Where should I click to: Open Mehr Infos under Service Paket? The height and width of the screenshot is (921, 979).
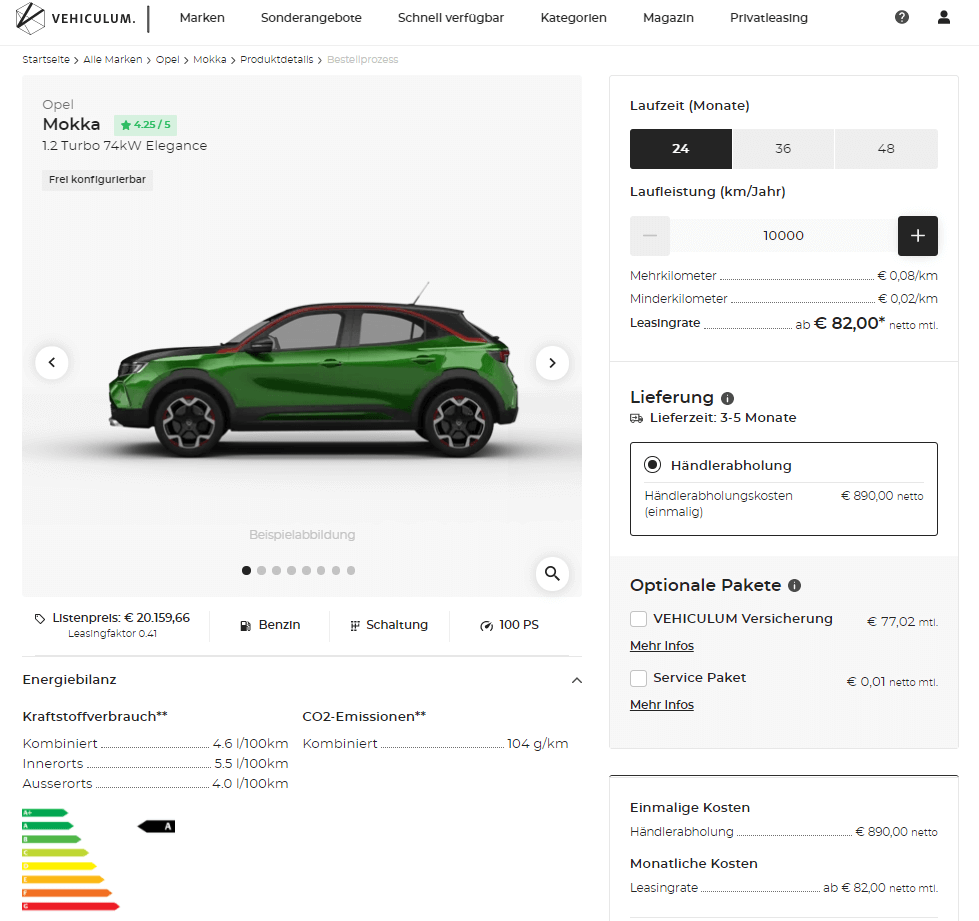tap(662, 705)
